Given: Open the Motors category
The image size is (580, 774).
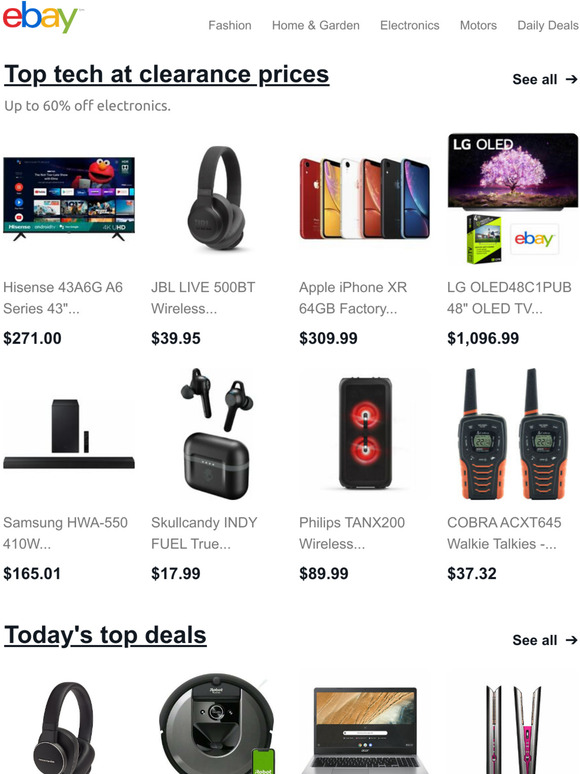Looking at the screenshot, I should [478, 25].
